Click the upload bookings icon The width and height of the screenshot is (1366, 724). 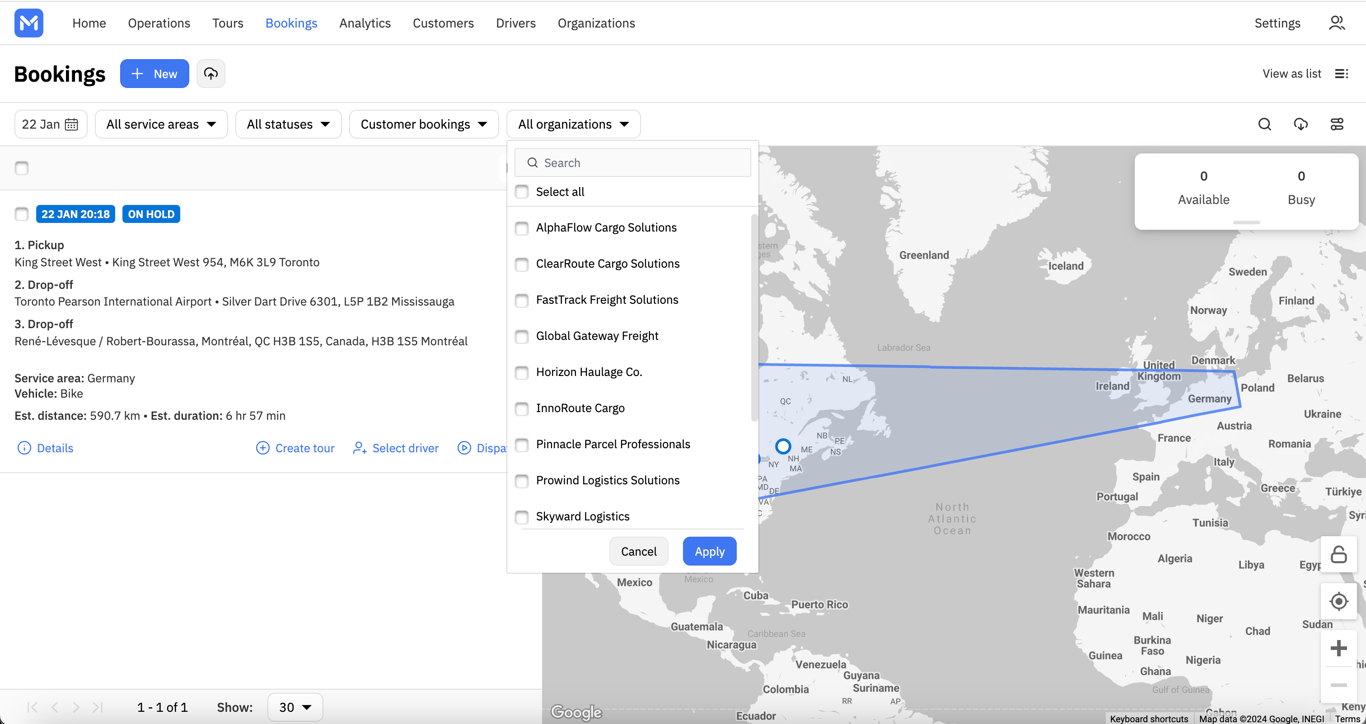(210, 74)
